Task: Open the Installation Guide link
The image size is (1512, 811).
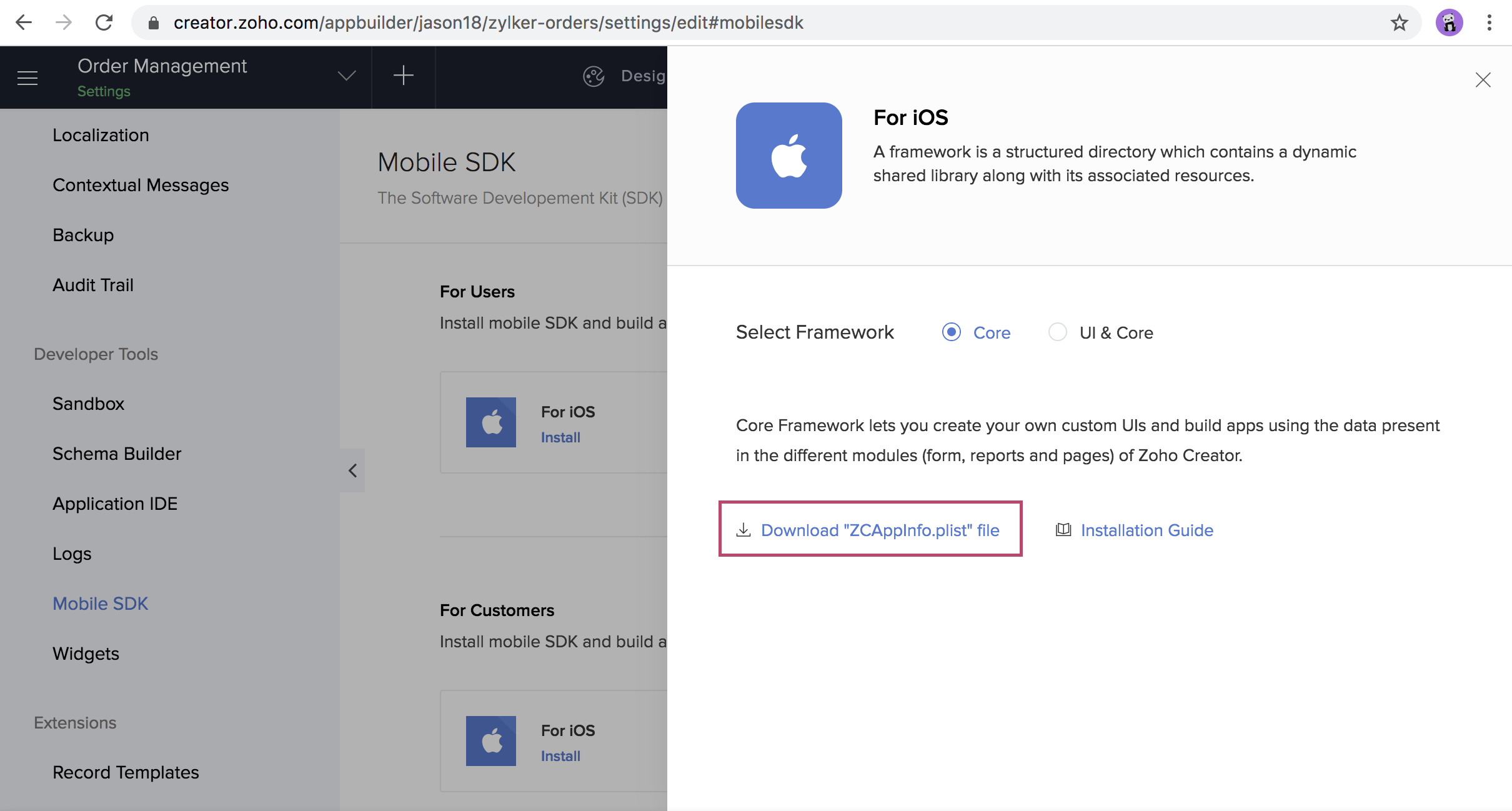Action: pyautogui.click(x=1147, y=530)
